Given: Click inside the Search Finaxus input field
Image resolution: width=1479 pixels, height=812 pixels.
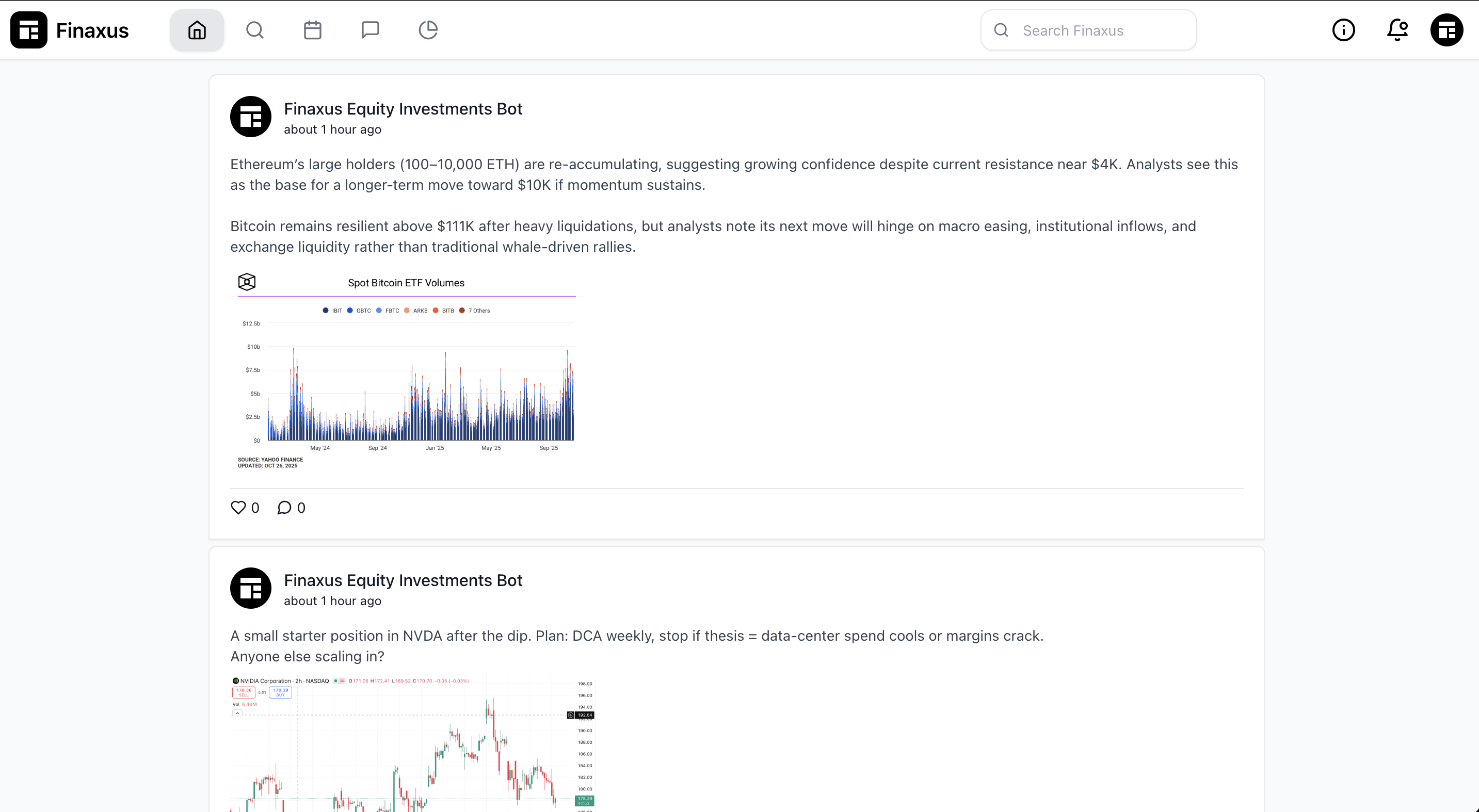Looking at the screenshot, I should [x=1088, y=30].
